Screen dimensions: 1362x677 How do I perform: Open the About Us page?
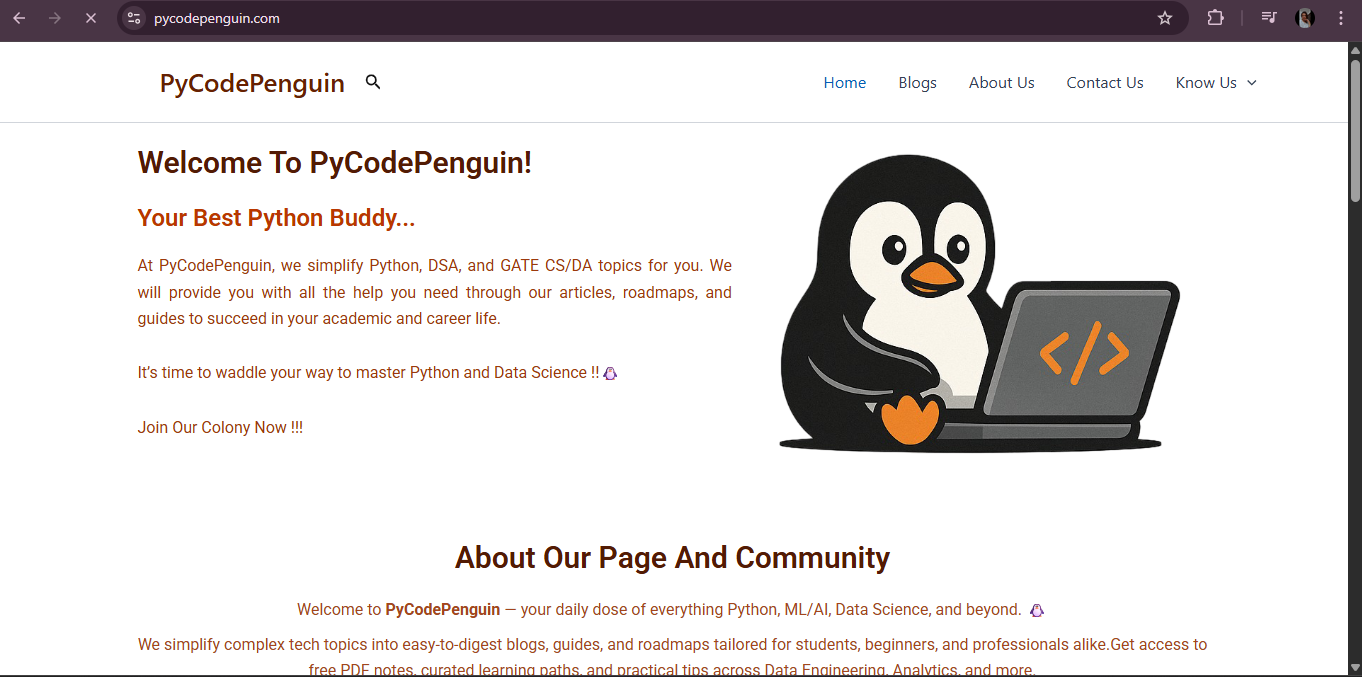coord(1001,83)
